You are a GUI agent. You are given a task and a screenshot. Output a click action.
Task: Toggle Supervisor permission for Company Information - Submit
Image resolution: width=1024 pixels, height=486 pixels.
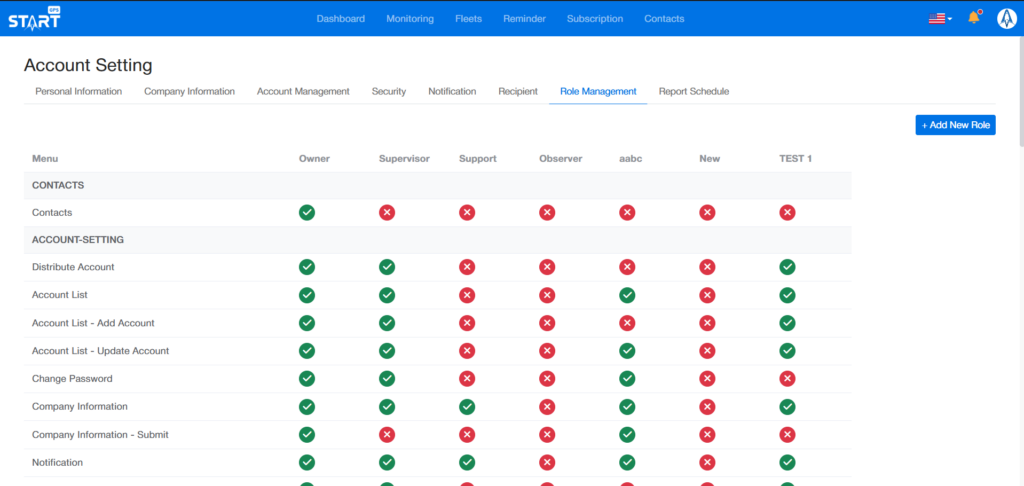pos(387,435)
